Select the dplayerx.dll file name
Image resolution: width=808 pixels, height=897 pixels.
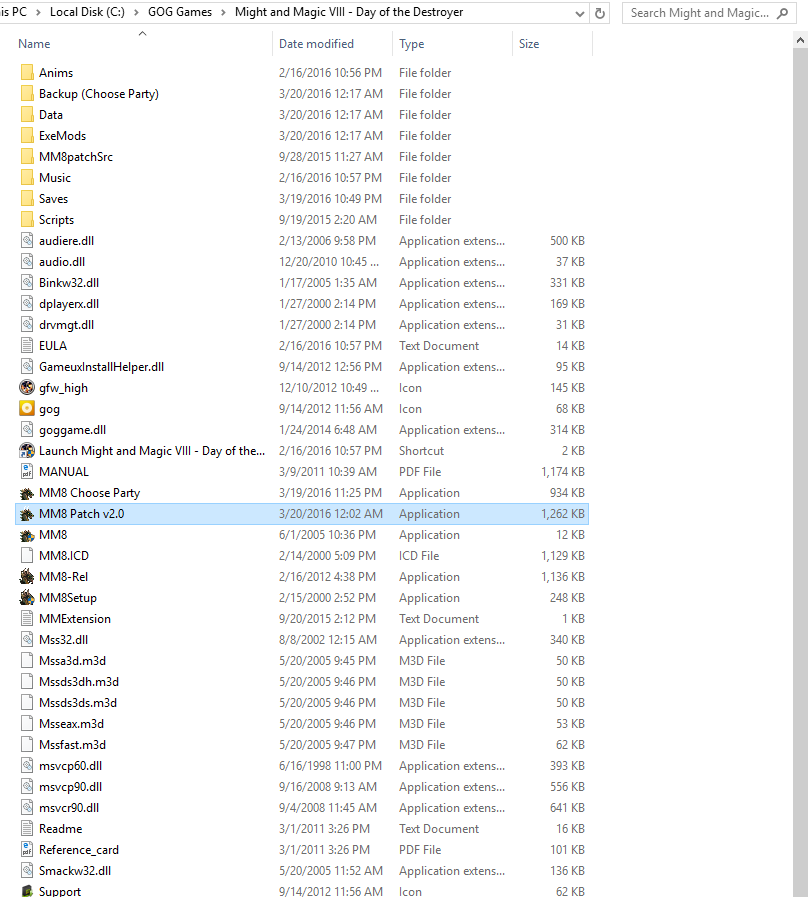(x=69, y=304)
